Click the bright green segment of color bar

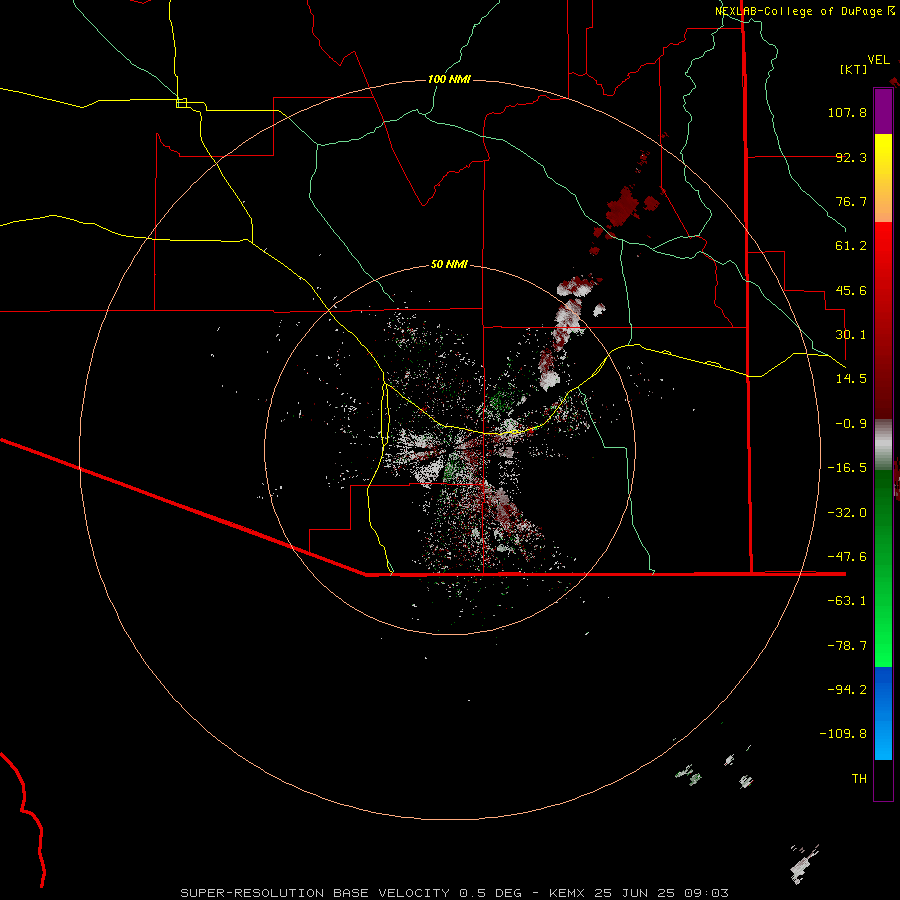(x=883, y=569)
